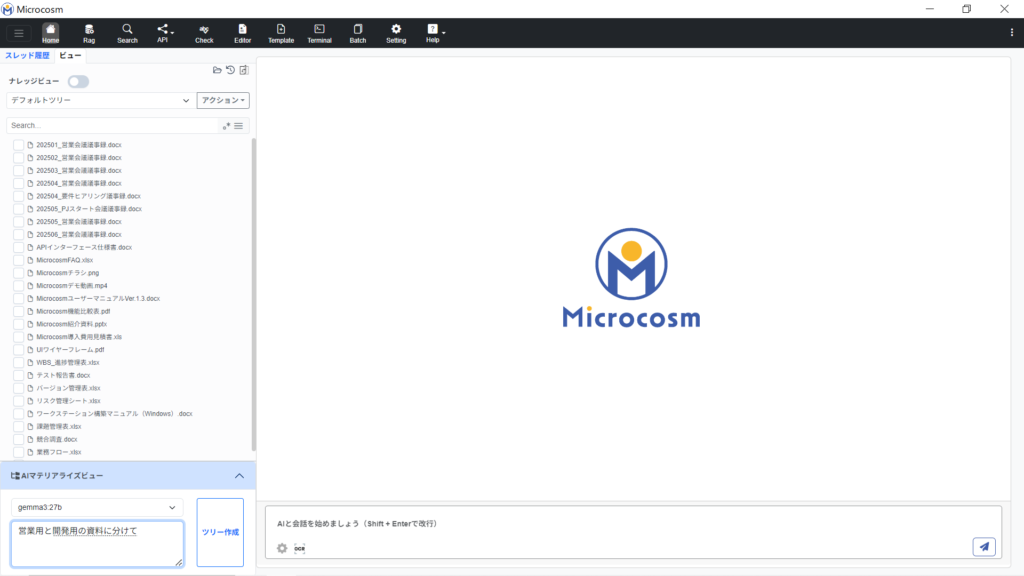Send the chat message with paper plane button
The image size is (1024, 576).
[x=984, y=547]
